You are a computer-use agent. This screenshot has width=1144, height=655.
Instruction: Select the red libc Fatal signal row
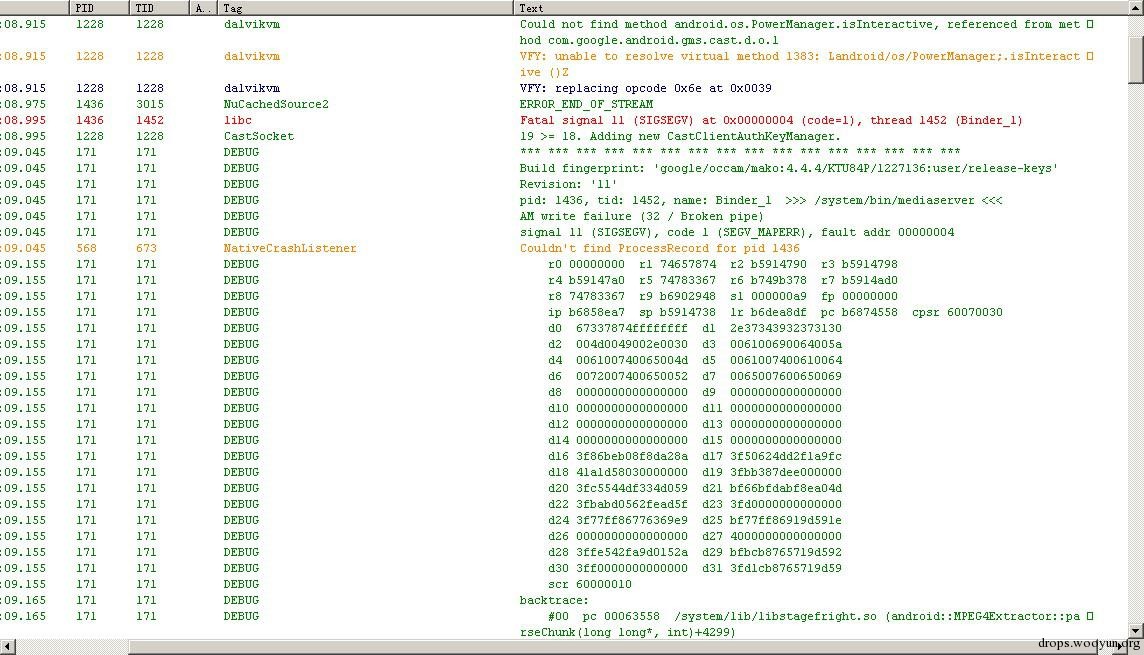click(564, 120)
